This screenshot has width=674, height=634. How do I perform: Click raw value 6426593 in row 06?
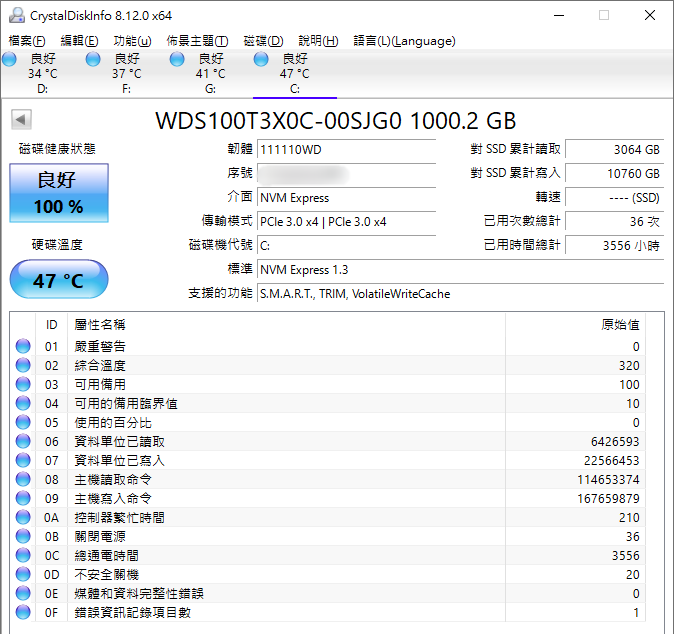point(615,441)
